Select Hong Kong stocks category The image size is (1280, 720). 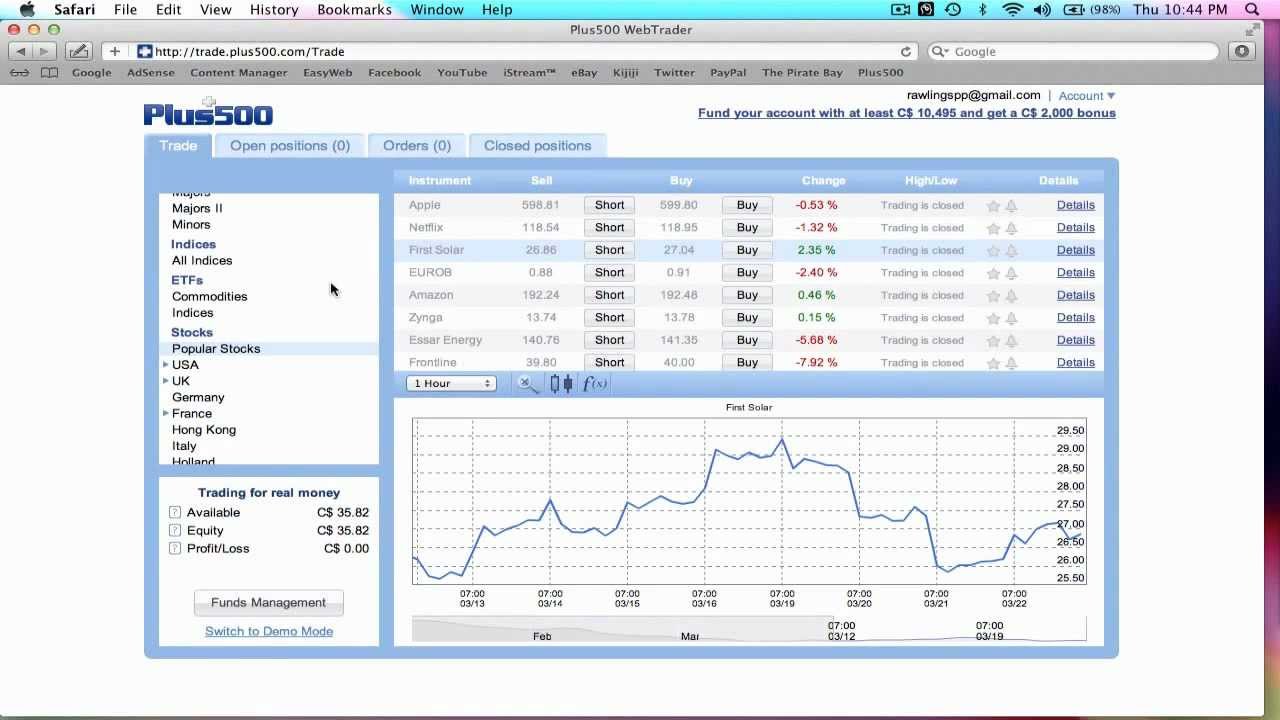[x=204, y=430]
